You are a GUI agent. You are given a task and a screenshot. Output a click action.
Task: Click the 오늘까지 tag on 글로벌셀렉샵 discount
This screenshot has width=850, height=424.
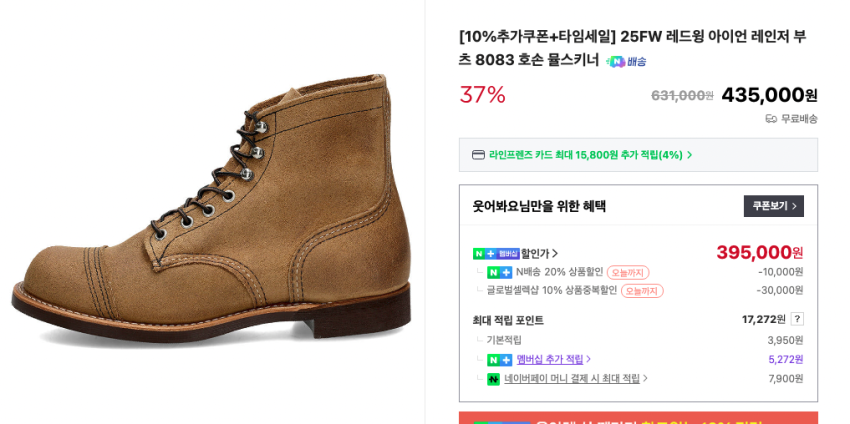pyautogui.click(x=642, y=291)
